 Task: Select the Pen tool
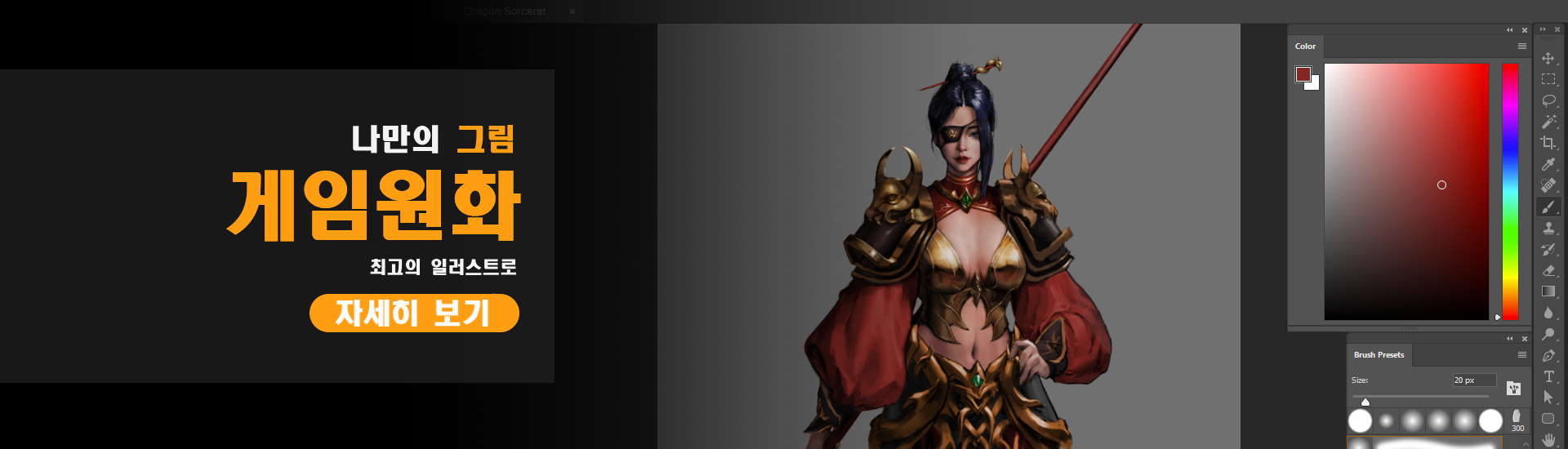pos(1548,356)
